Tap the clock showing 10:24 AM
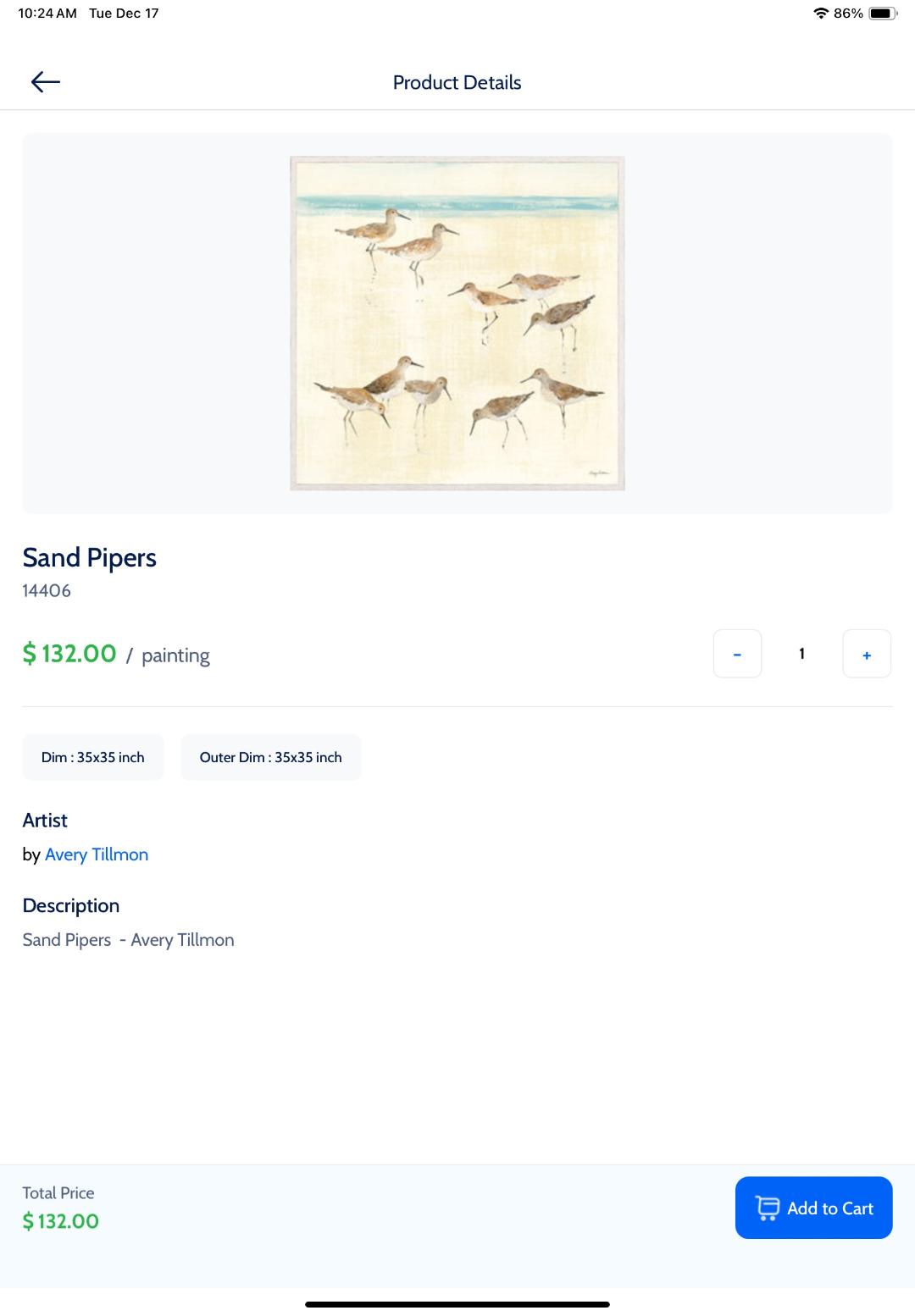The image size is (915, 1316). [40, 13]
